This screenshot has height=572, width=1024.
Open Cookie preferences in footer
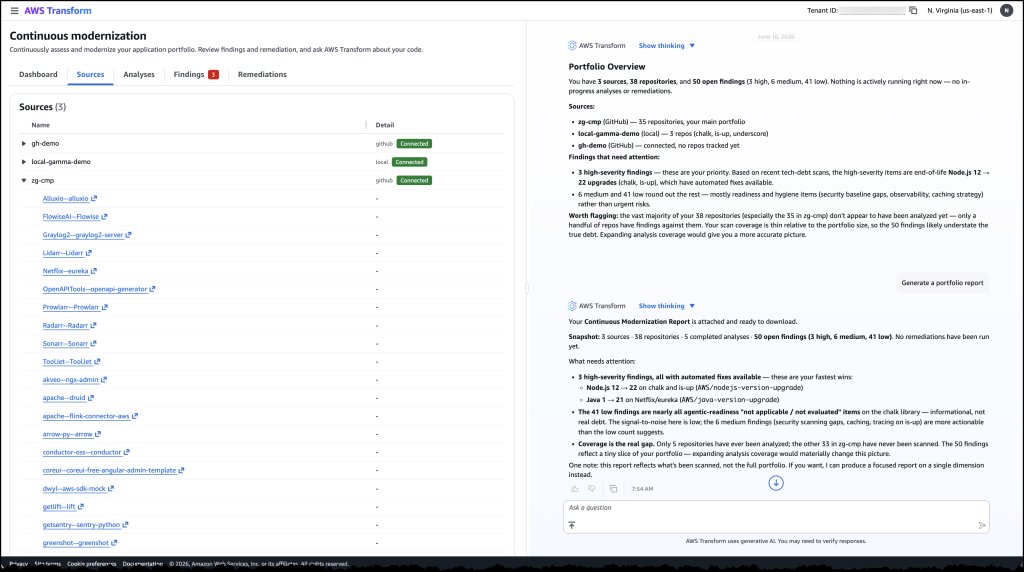pyautogui.click(x=91, y=564)
